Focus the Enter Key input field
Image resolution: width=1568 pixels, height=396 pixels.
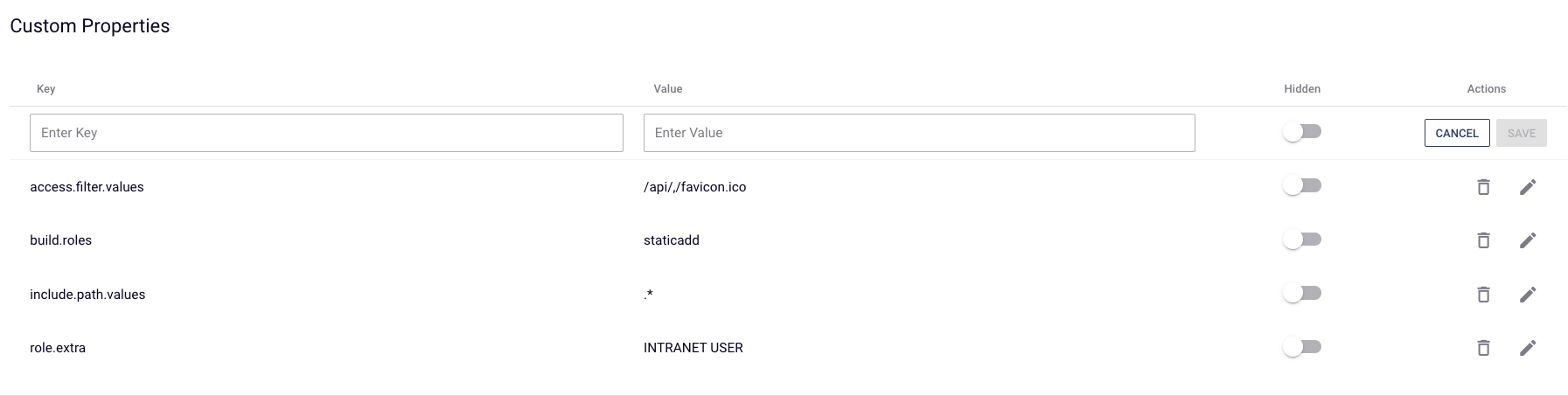pyautogui.click(x=326, y=133)
